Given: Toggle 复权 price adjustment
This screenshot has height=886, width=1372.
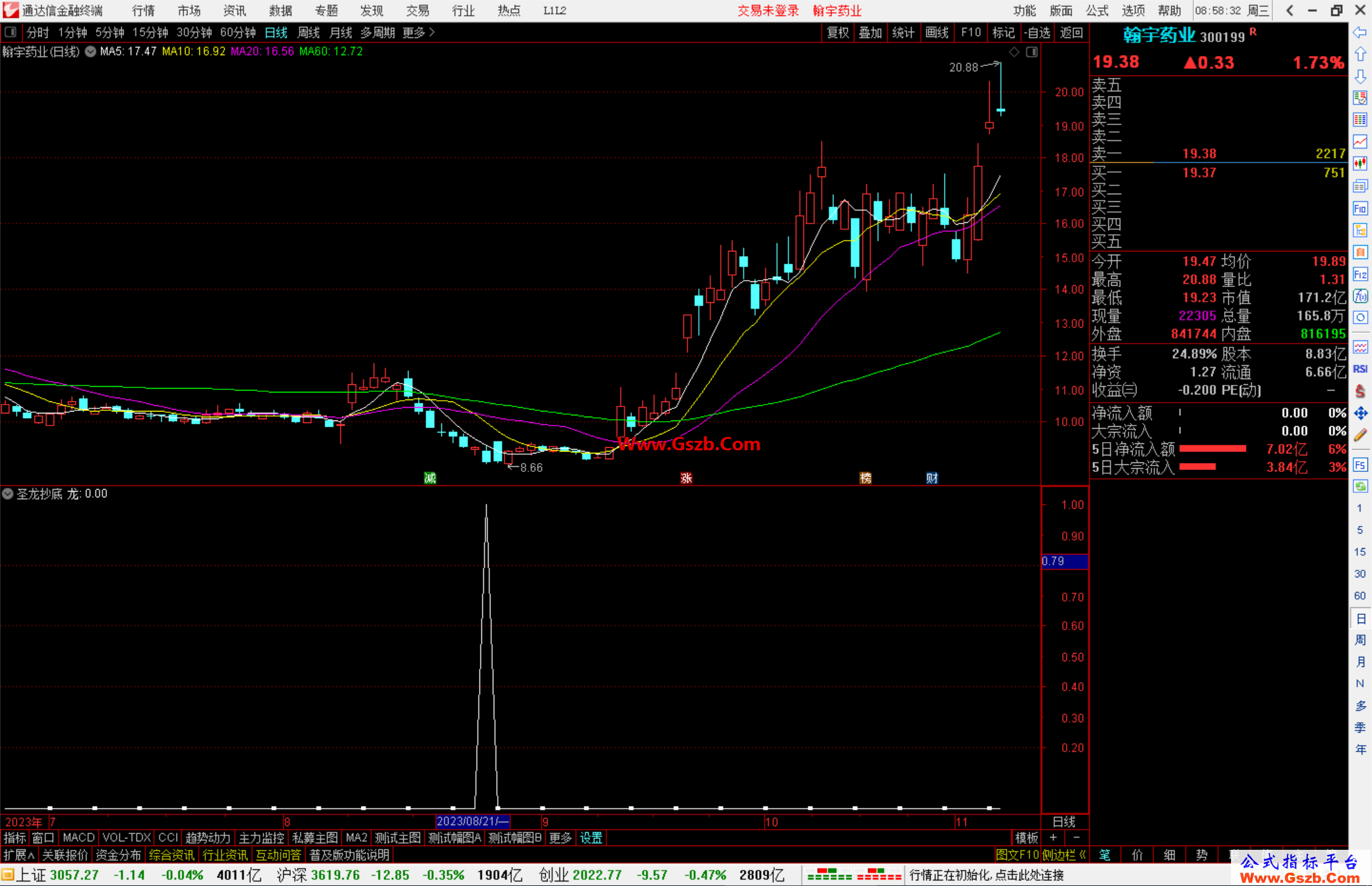Looking at the screenshot, I should point(838,32).
